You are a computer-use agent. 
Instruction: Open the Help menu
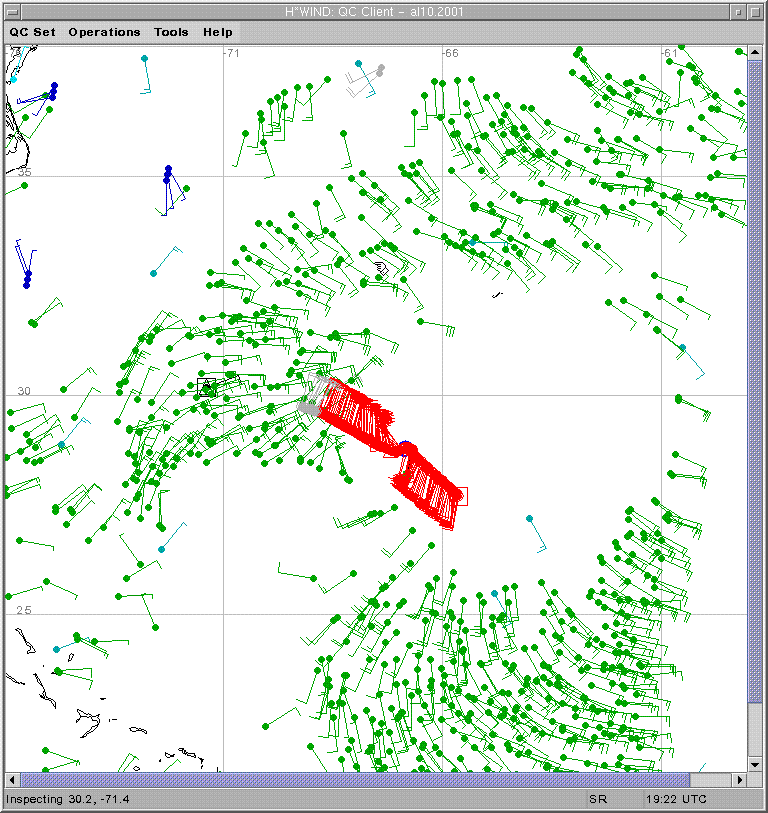pos(218,32)
